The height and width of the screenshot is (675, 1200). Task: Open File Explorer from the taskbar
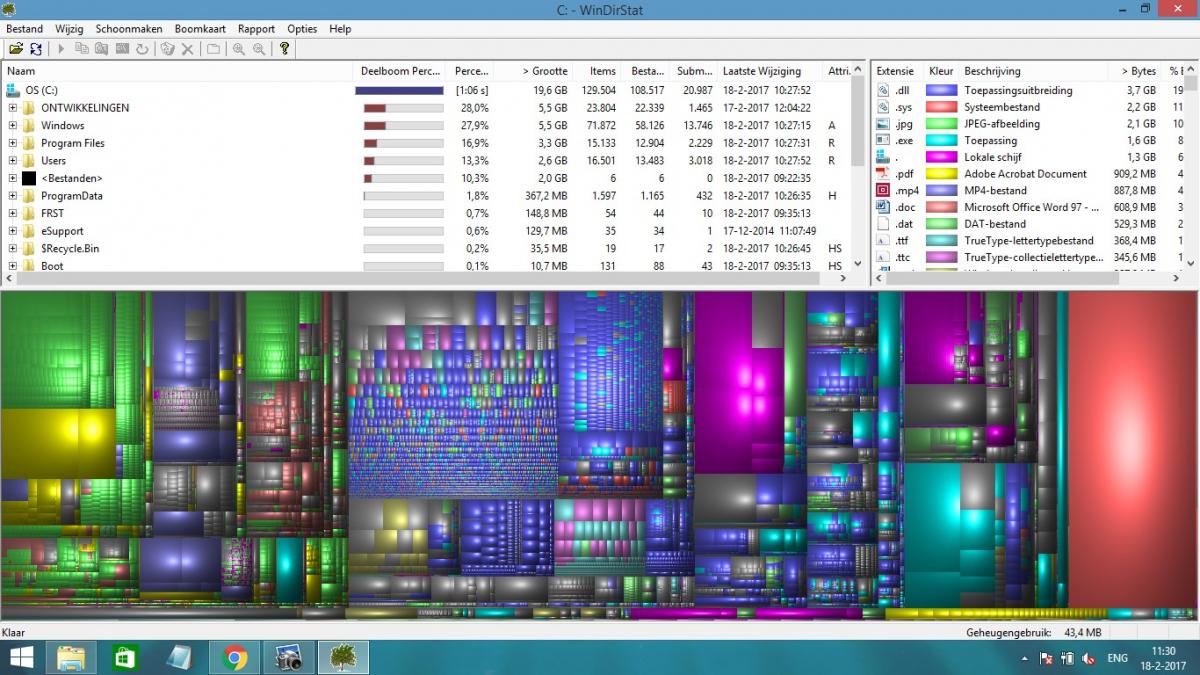coord(71,658)
